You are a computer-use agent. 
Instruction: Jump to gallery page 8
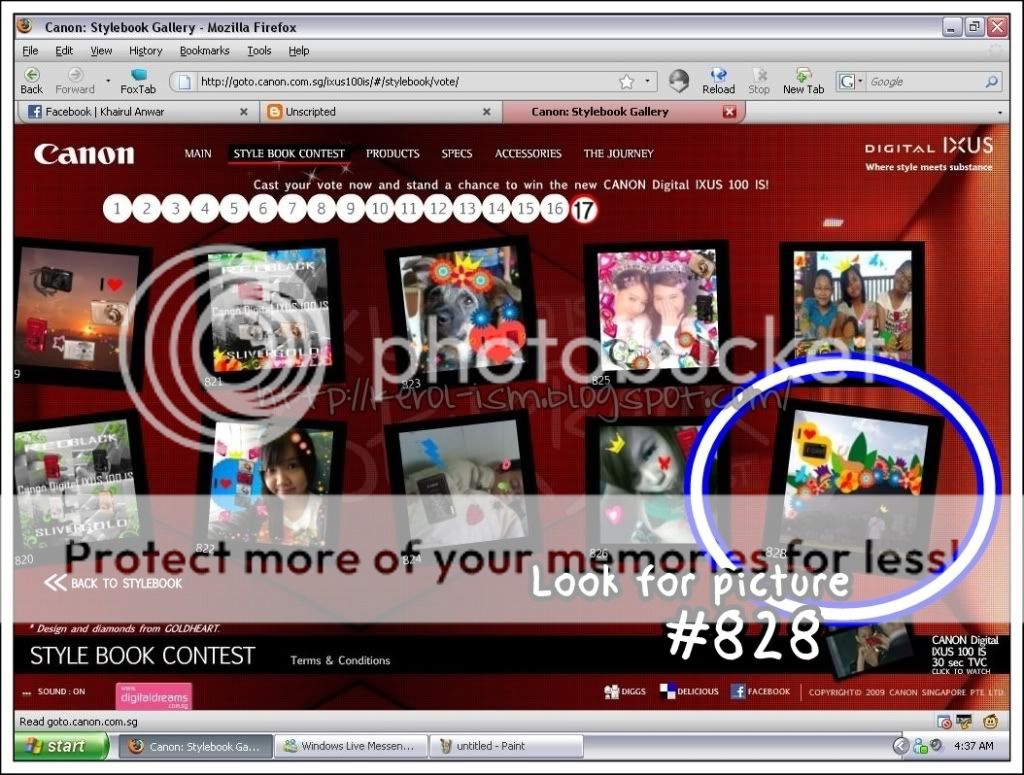click(x=321, y=209)
